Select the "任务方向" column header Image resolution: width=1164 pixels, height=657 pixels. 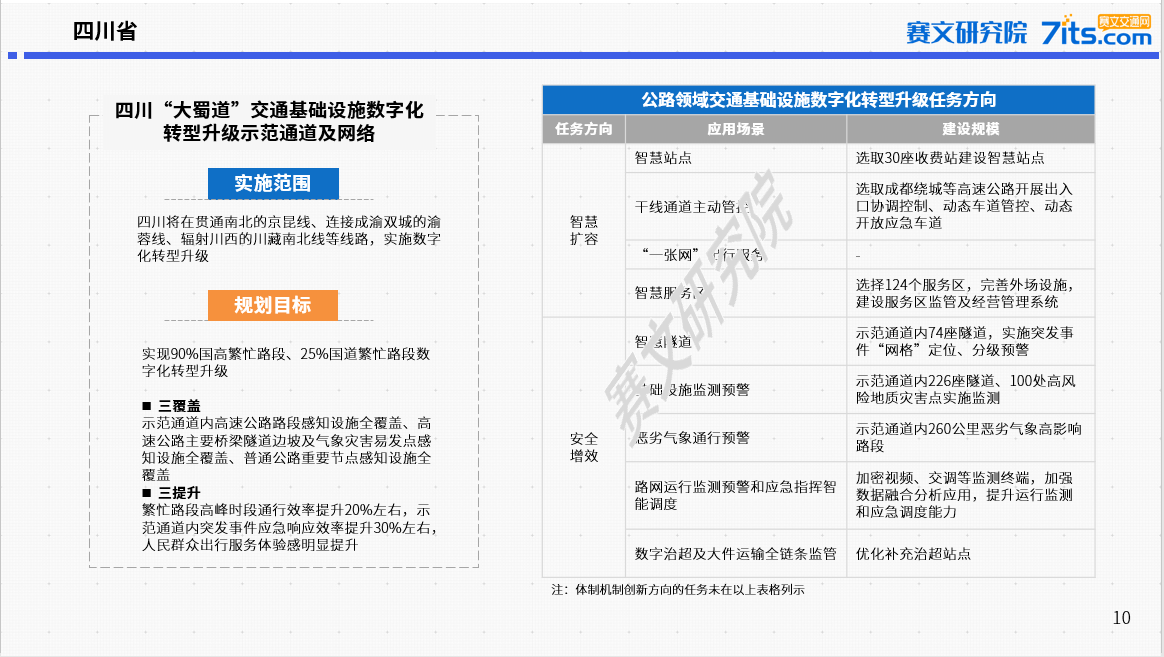click(583, 129)
